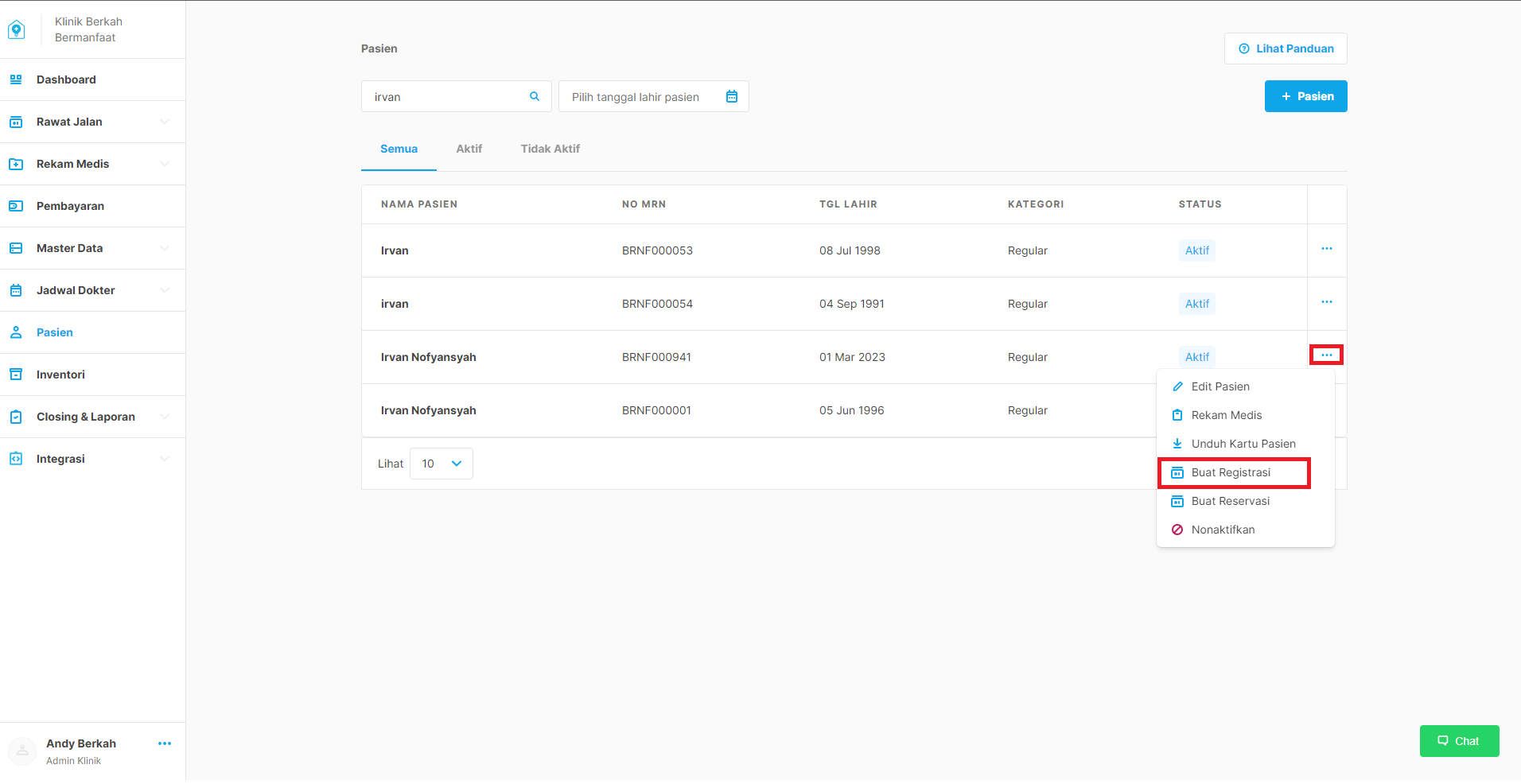1521x784 pixels.
Task: Expand the Jadwal Dokter submenu chevron
Action: coord(165,290)
